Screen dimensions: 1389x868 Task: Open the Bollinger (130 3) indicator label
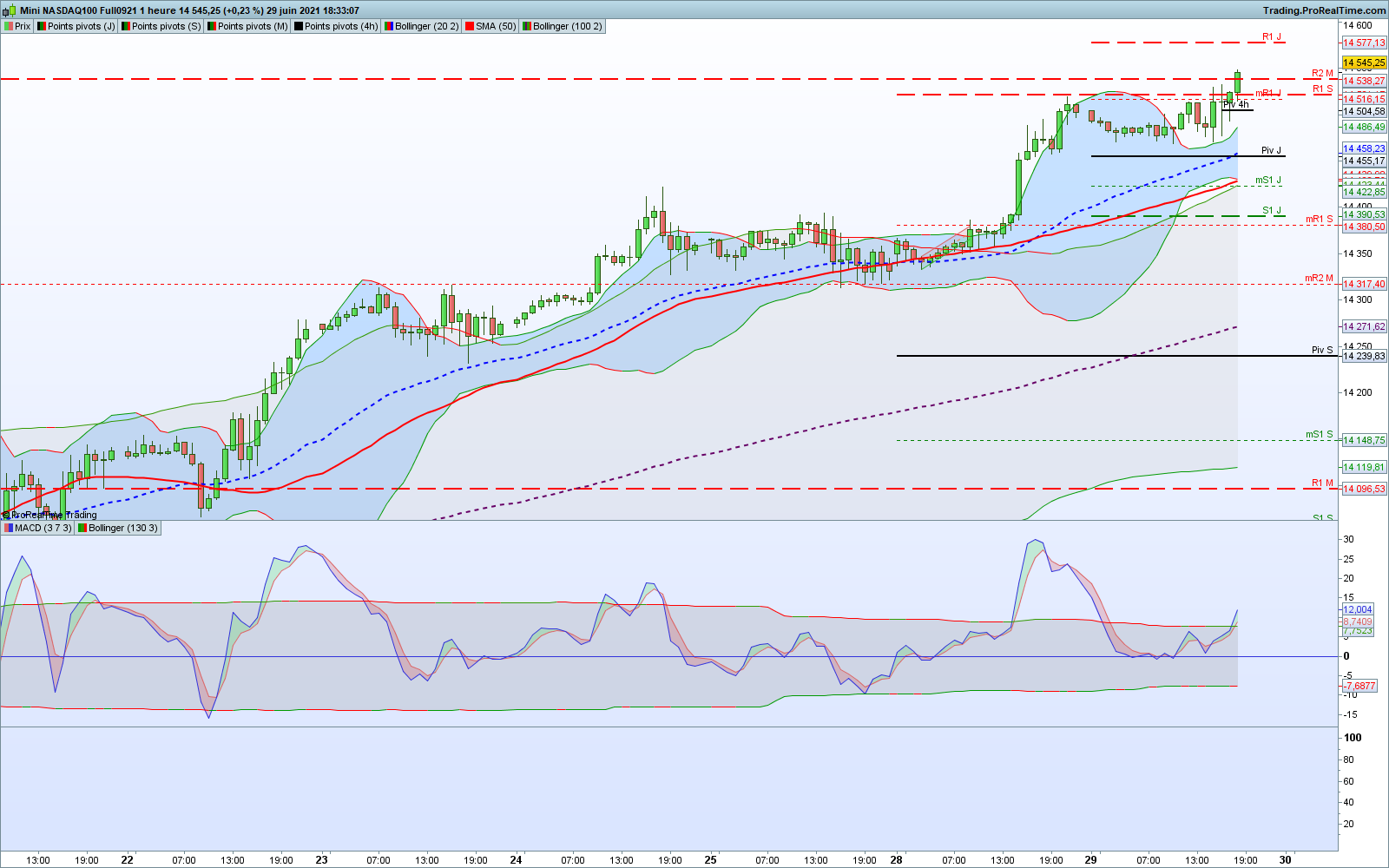[x=118, y=528]
